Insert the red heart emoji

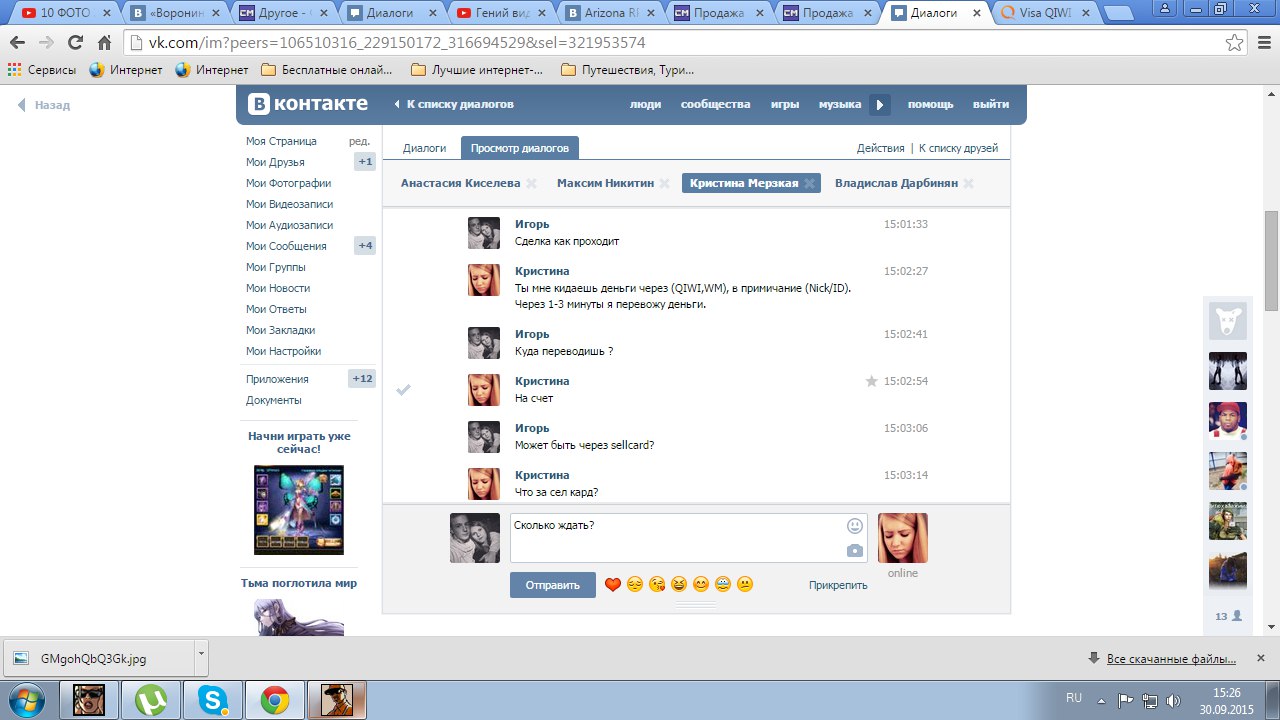click(613, 585)
